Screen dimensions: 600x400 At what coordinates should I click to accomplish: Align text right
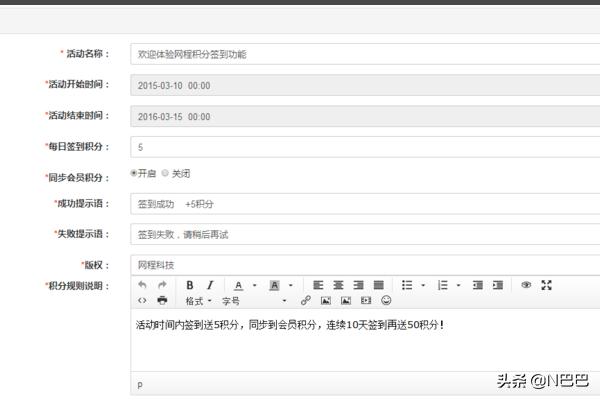[359, 285]
